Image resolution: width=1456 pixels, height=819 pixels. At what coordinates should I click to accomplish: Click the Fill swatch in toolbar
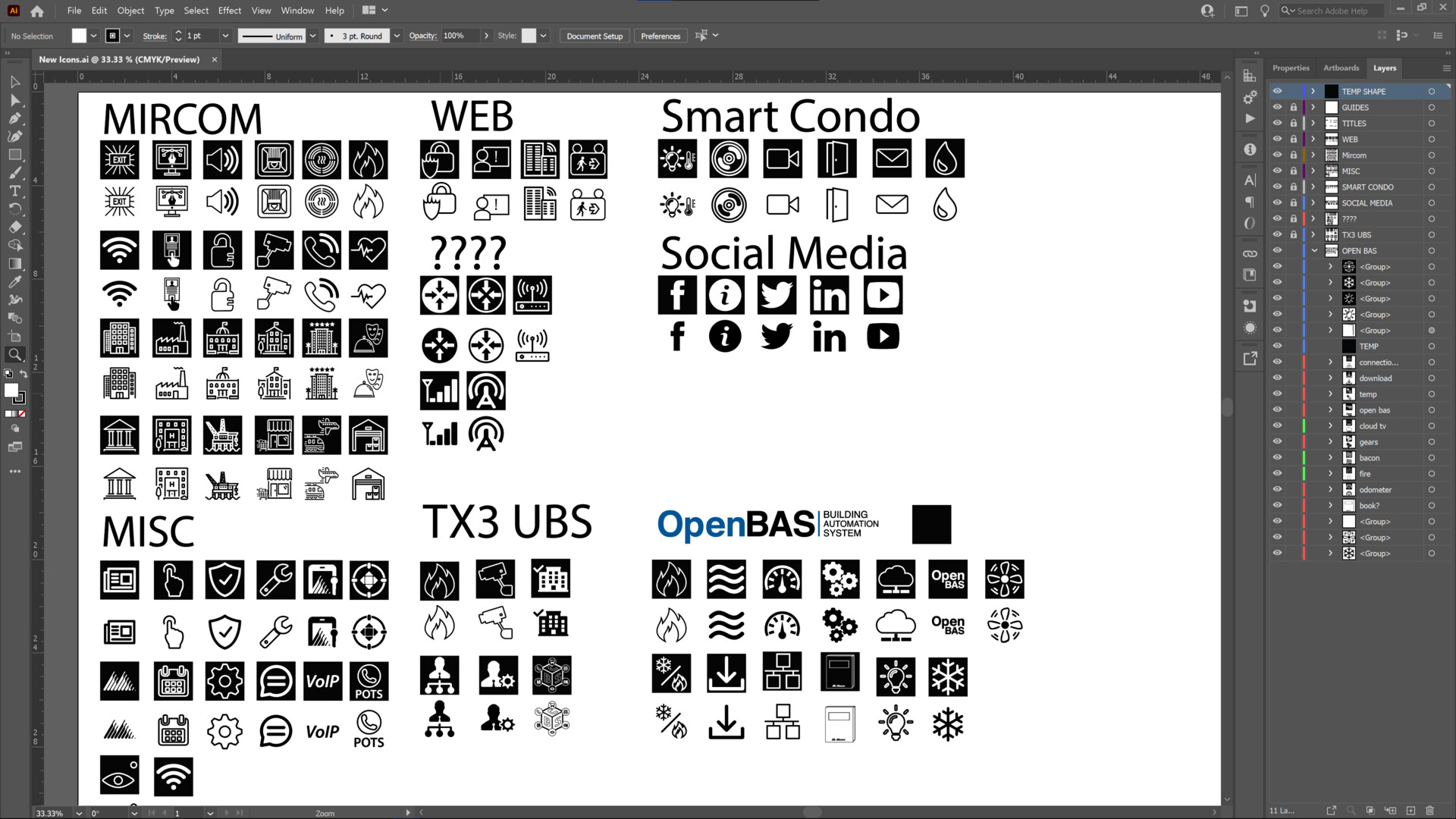pyautogui.click(x=11, y=390)
